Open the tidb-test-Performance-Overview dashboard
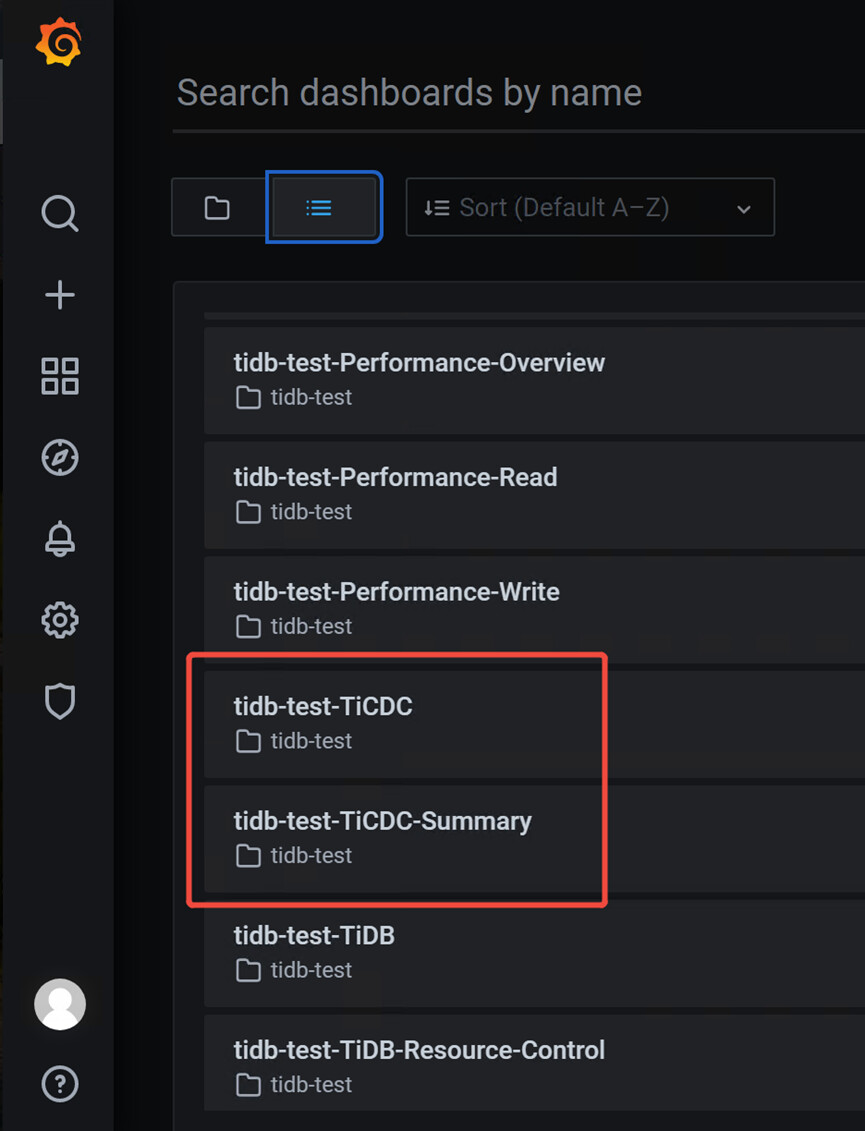This screenshot has width=865, height=1131. coord(419,362)
